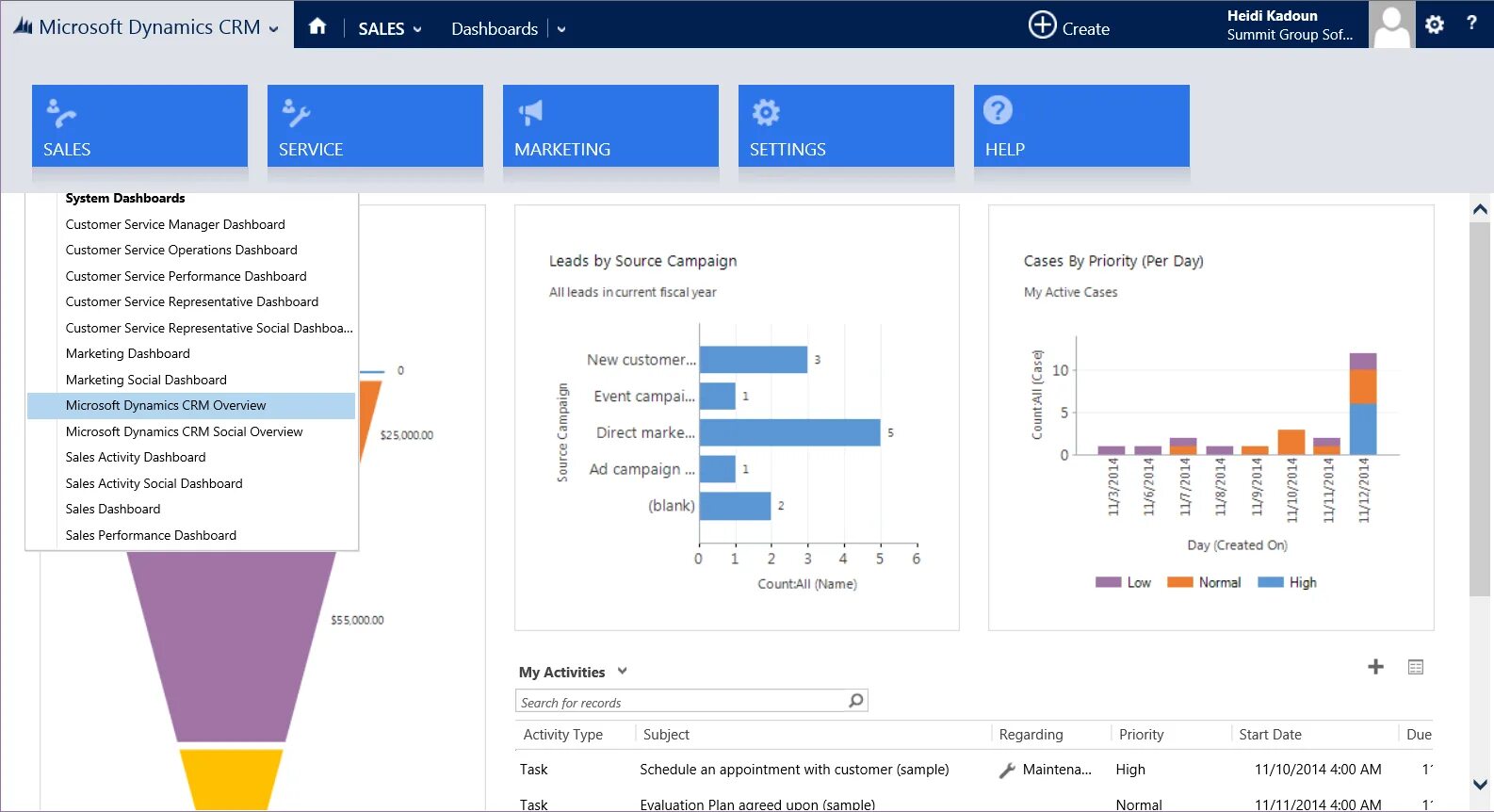Select Customer Service Performance Dashboard
This screenshot has width=1494, height=812.
186,276
